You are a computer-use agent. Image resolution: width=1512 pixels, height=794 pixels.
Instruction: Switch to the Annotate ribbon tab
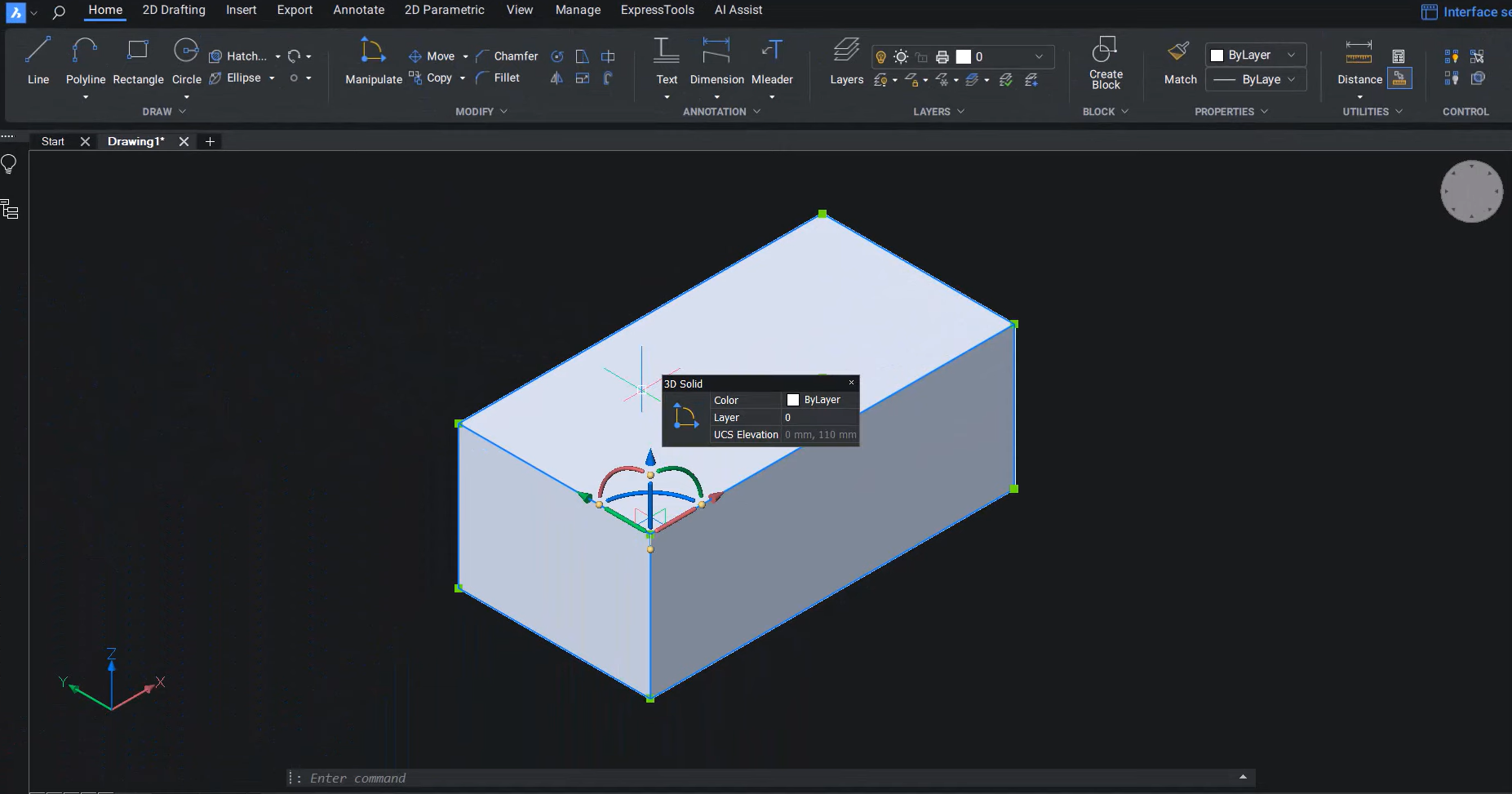(x=358, y=10)
